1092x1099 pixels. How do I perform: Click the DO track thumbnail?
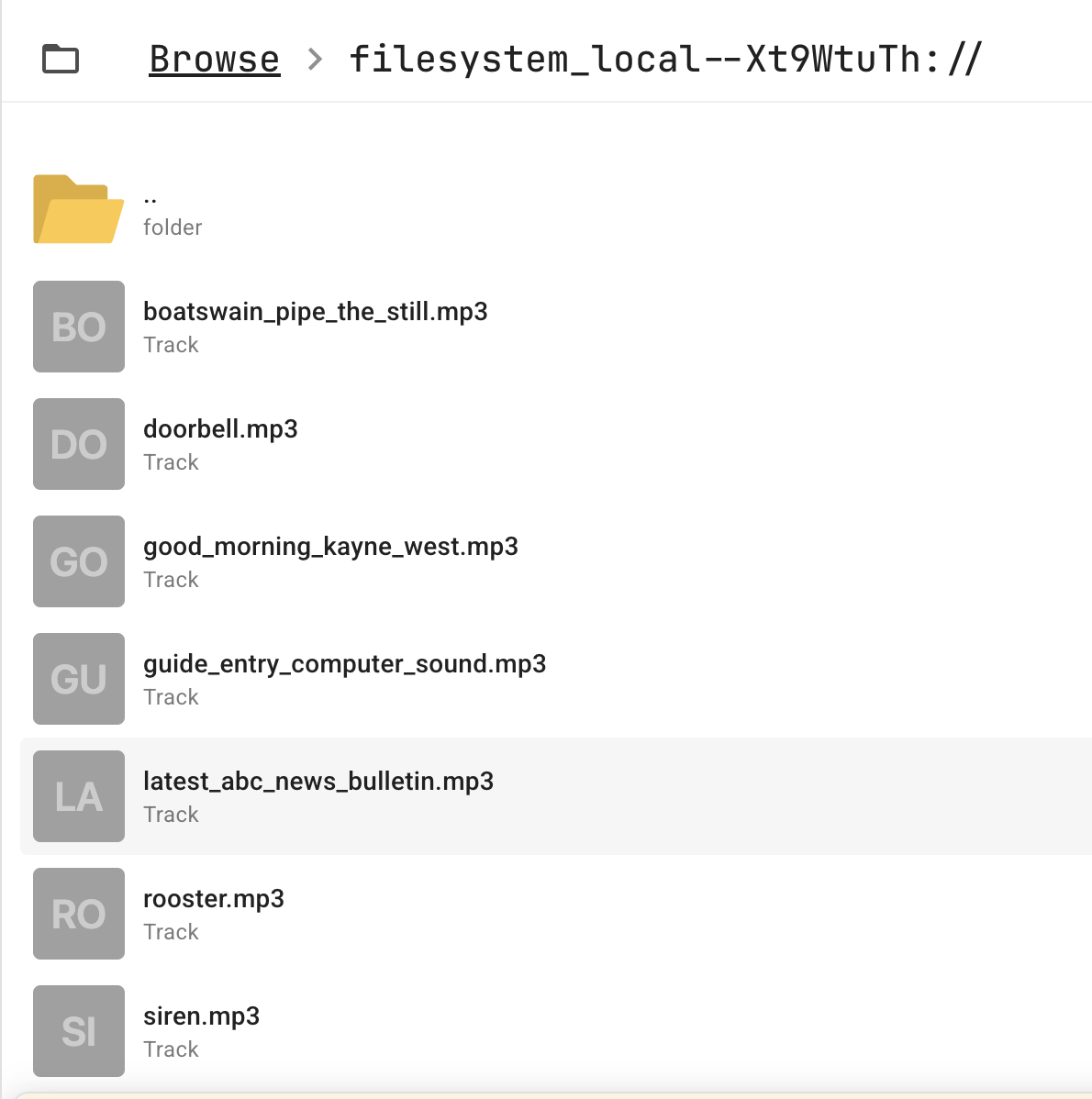pyautogui.click(x=79, y=444)
